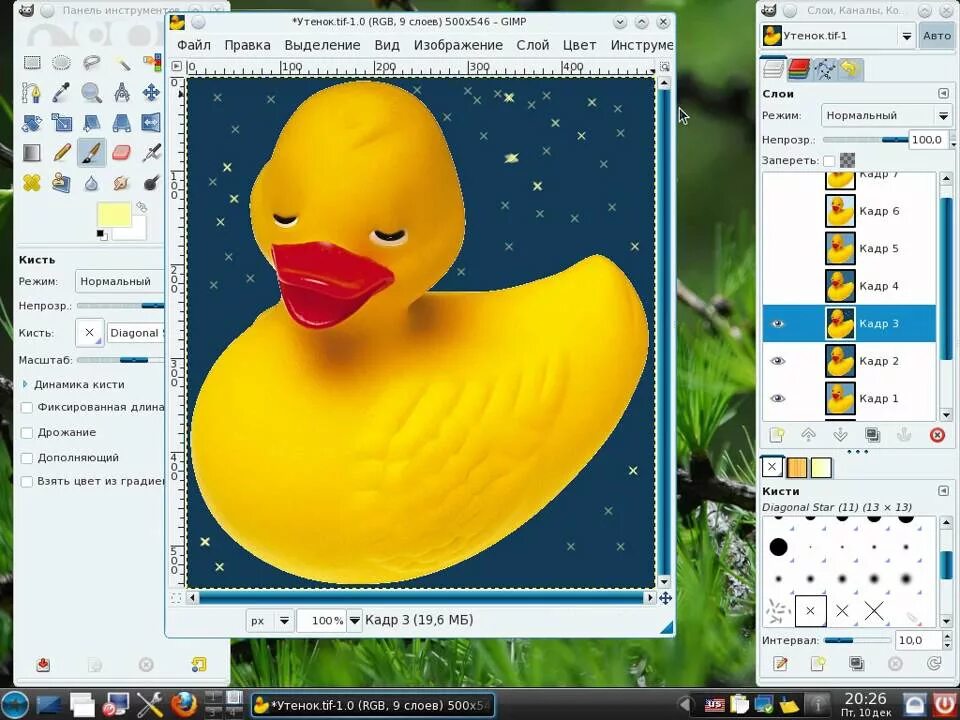Select the Move tool
This screenshot has width=960, height=720.
click(151, 92)
